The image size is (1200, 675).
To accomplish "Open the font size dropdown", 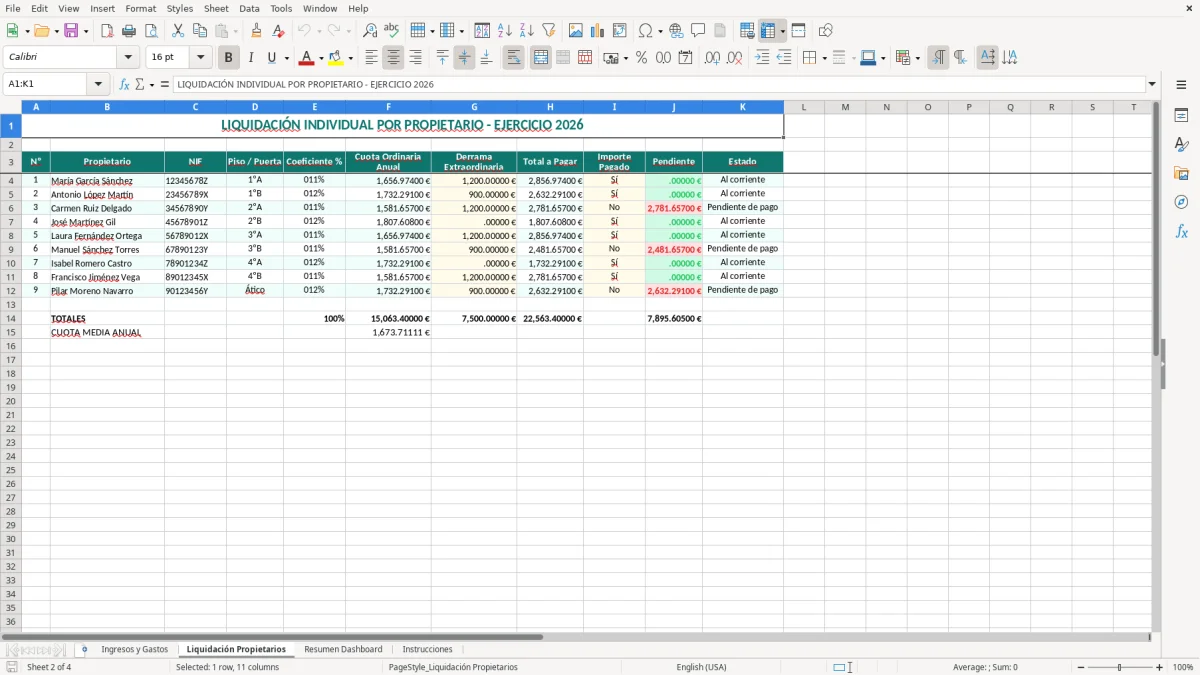I will (200, 58).
